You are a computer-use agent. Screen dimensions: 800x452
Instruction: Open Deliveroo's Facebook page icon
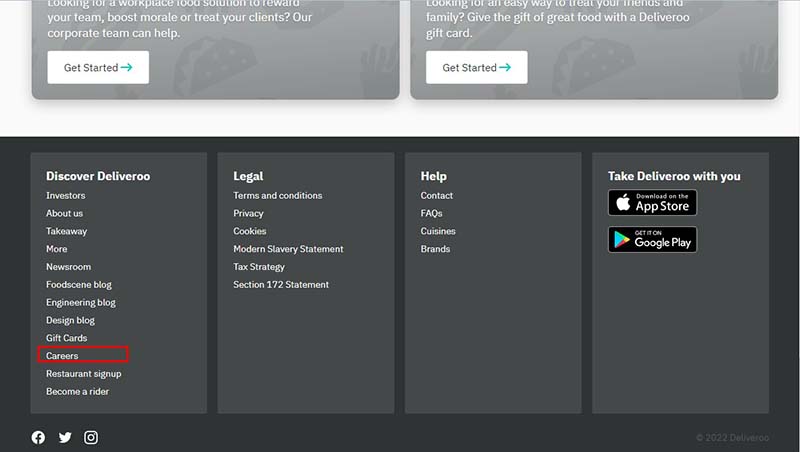[x=38, y=437]
